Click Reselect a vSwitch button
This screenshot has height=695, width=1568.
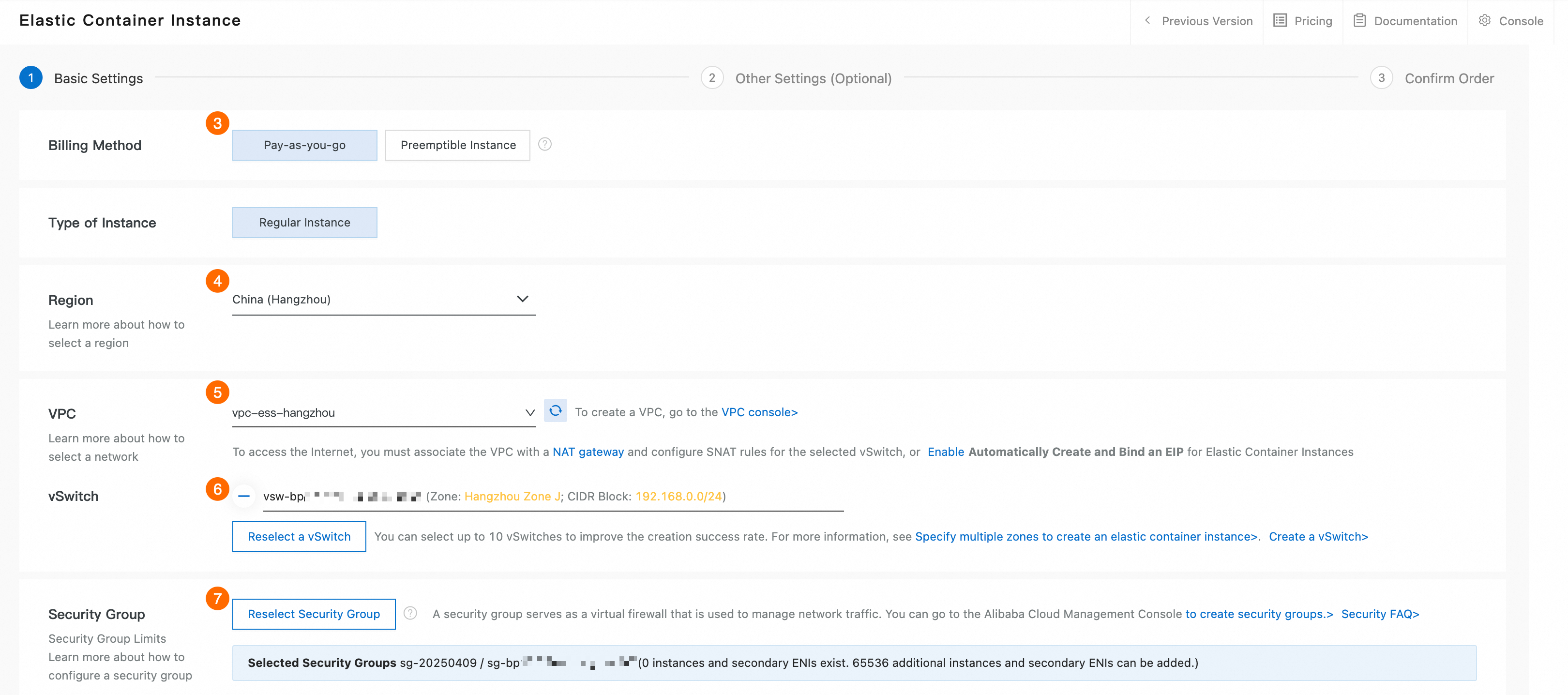[x=299, y=536]
